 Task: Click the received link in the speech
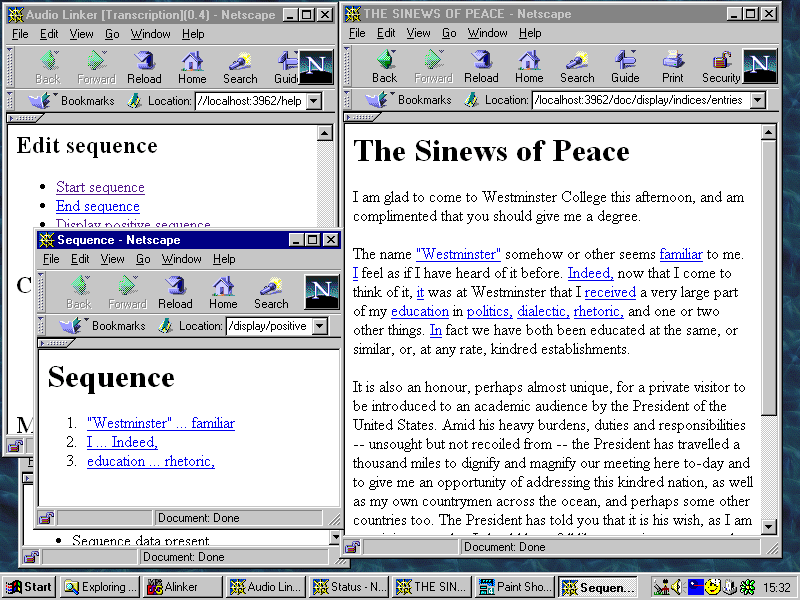610,292
